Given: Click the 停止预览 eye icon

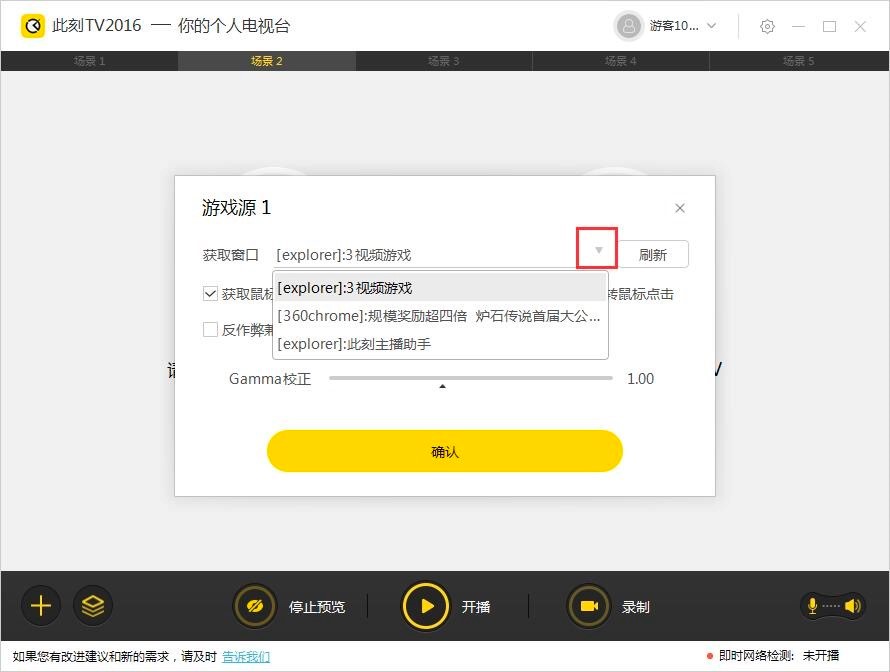Looking at the screenshot, I should 254,605.
